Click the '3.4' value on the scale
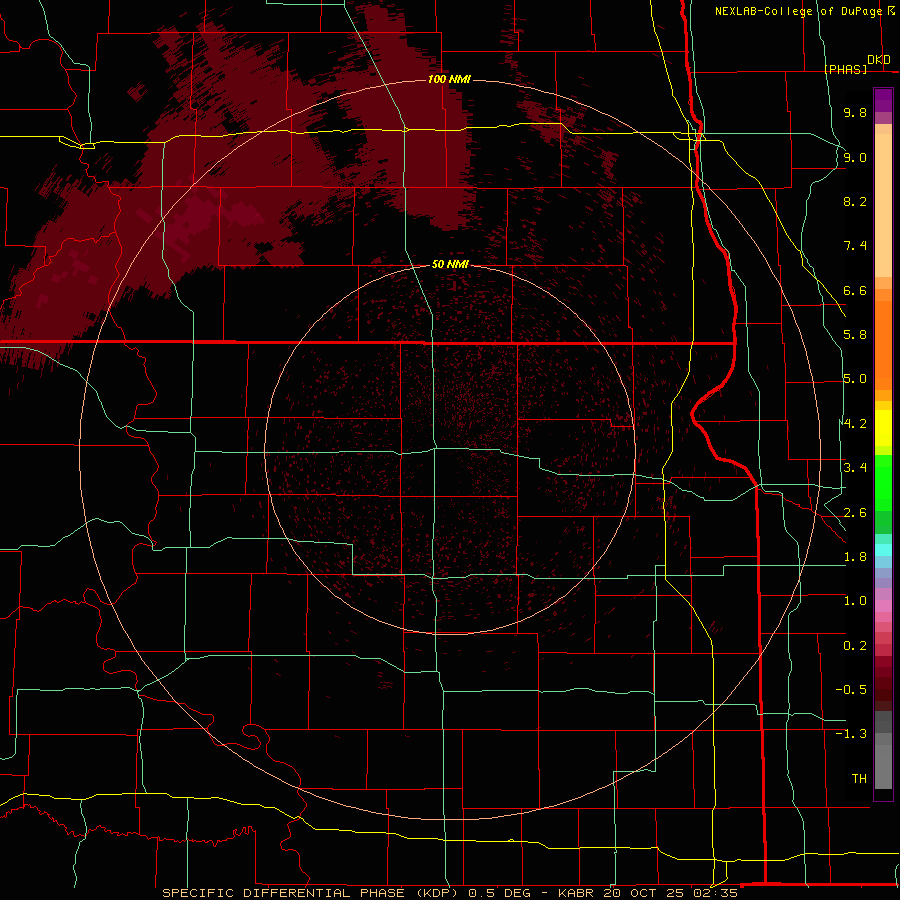The image size is (900, 900). click(855, 468)
